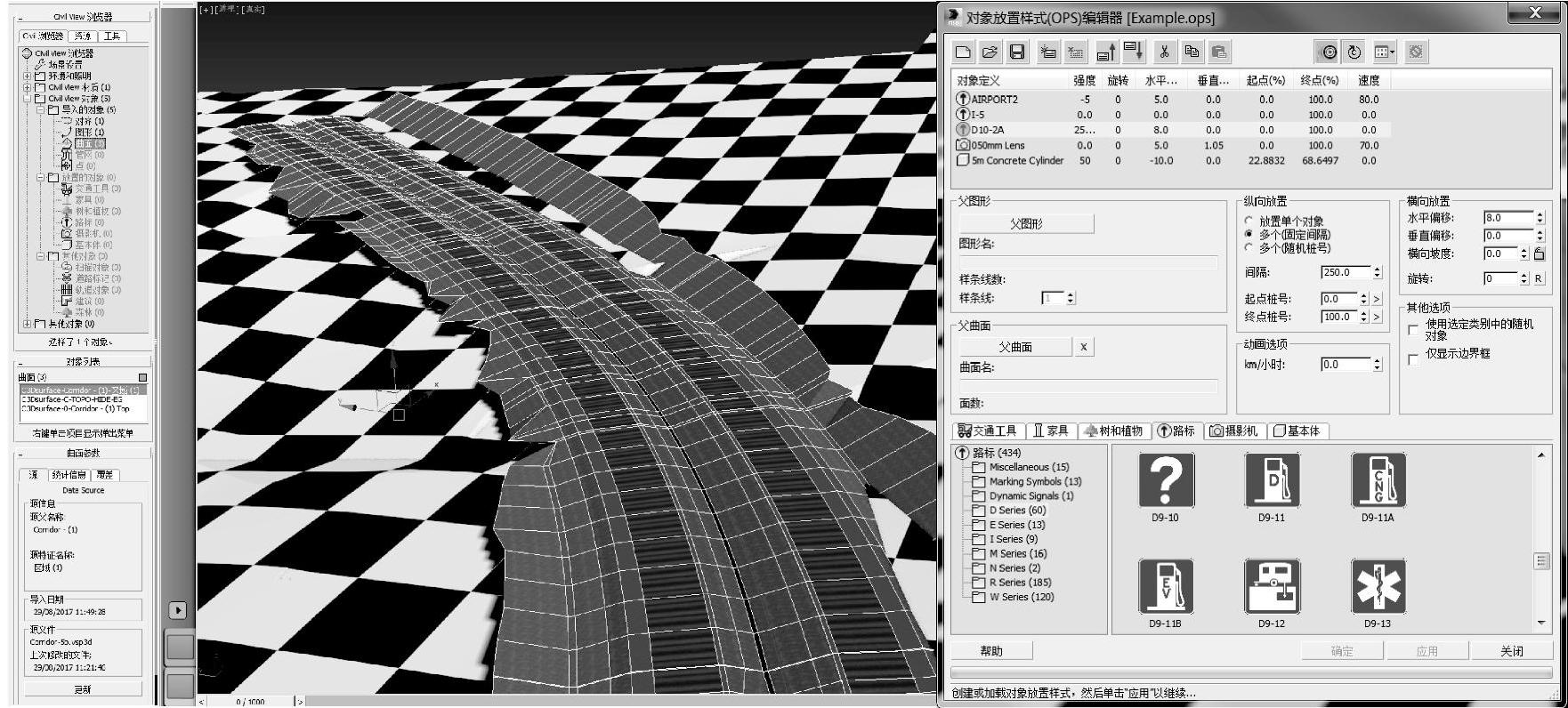Viewport: 1568px width, 708px height.
Task: Click the parent surface button
Action: click(x=1015, y=347)
